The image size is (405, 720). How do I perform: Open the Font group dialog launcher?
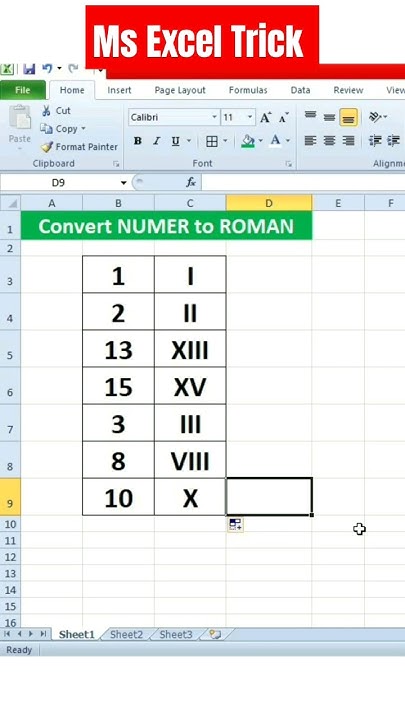289,163
